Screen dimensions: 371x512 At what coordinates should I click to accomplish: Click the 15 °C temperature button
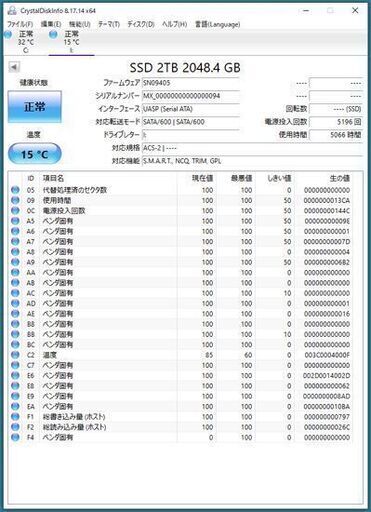tap(35, 154)
